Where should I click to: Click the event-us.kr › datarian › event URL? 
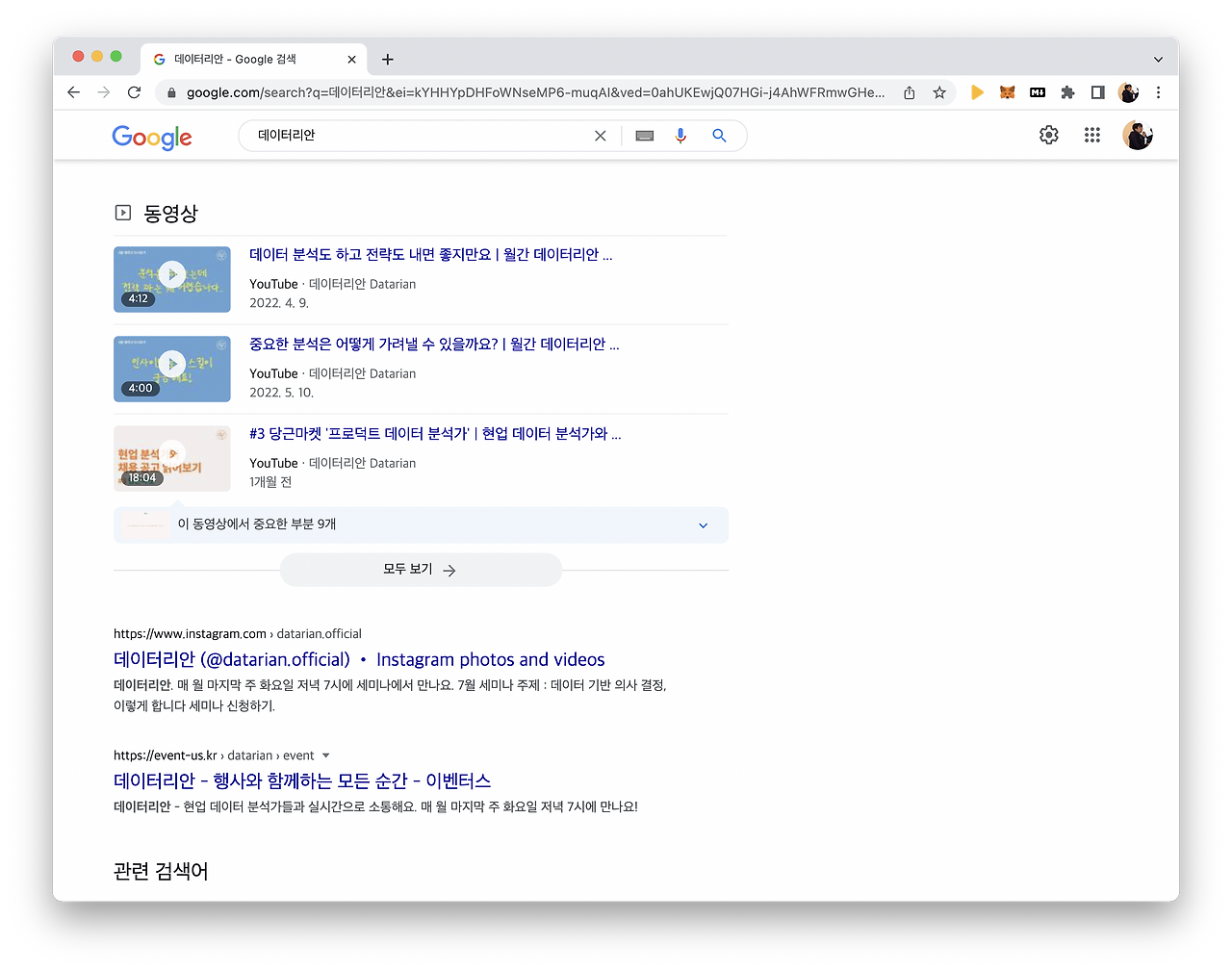214,755
